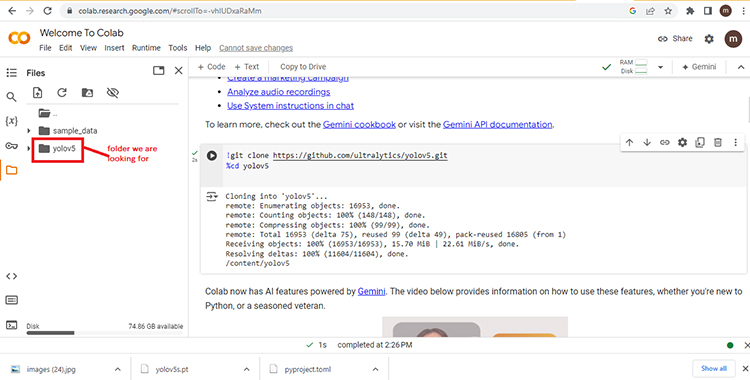Open the Help menu
Screen dimensions: 750x380
click(x=203, y=48)
